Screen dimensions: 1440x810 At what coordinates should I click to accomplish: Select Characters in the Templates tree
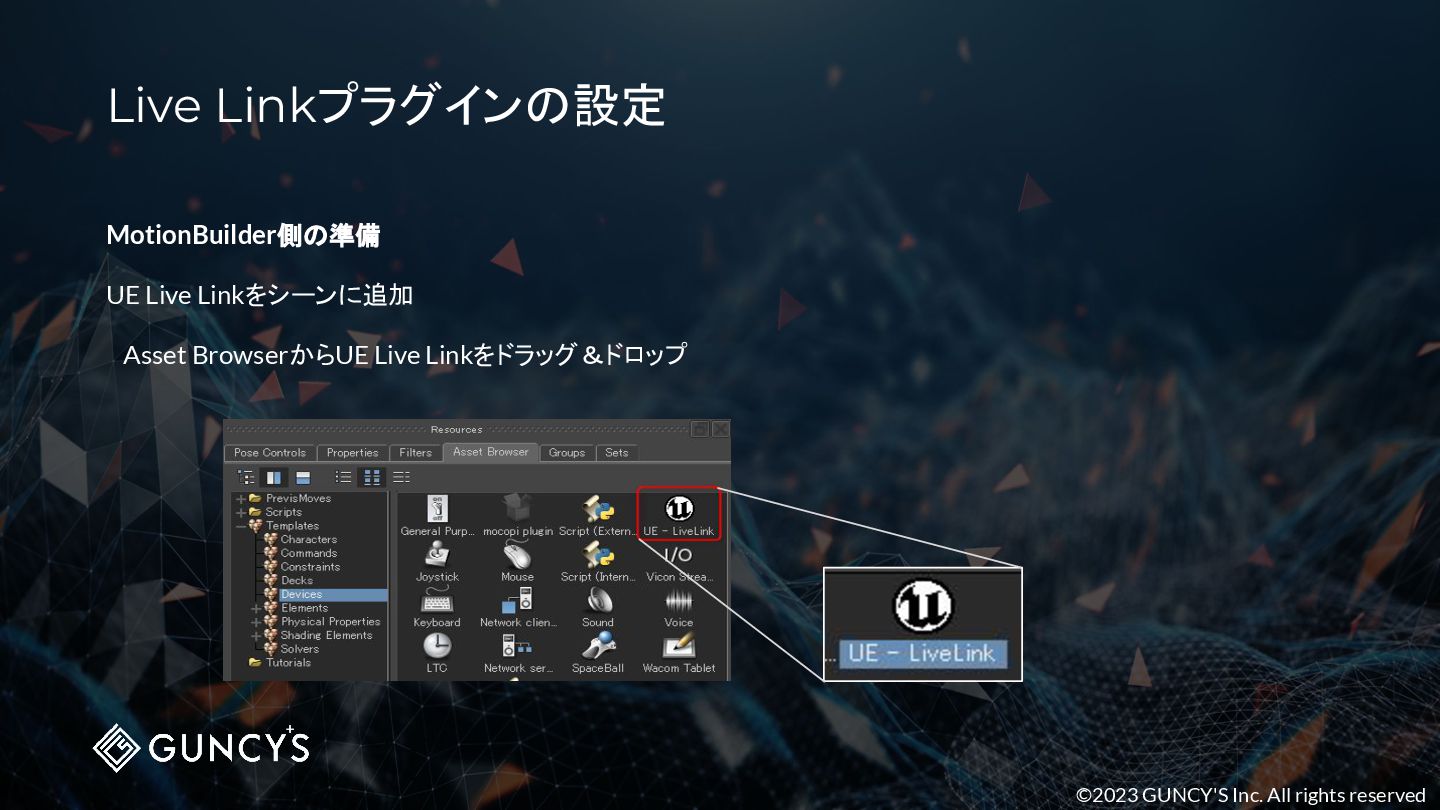(308, 540)
